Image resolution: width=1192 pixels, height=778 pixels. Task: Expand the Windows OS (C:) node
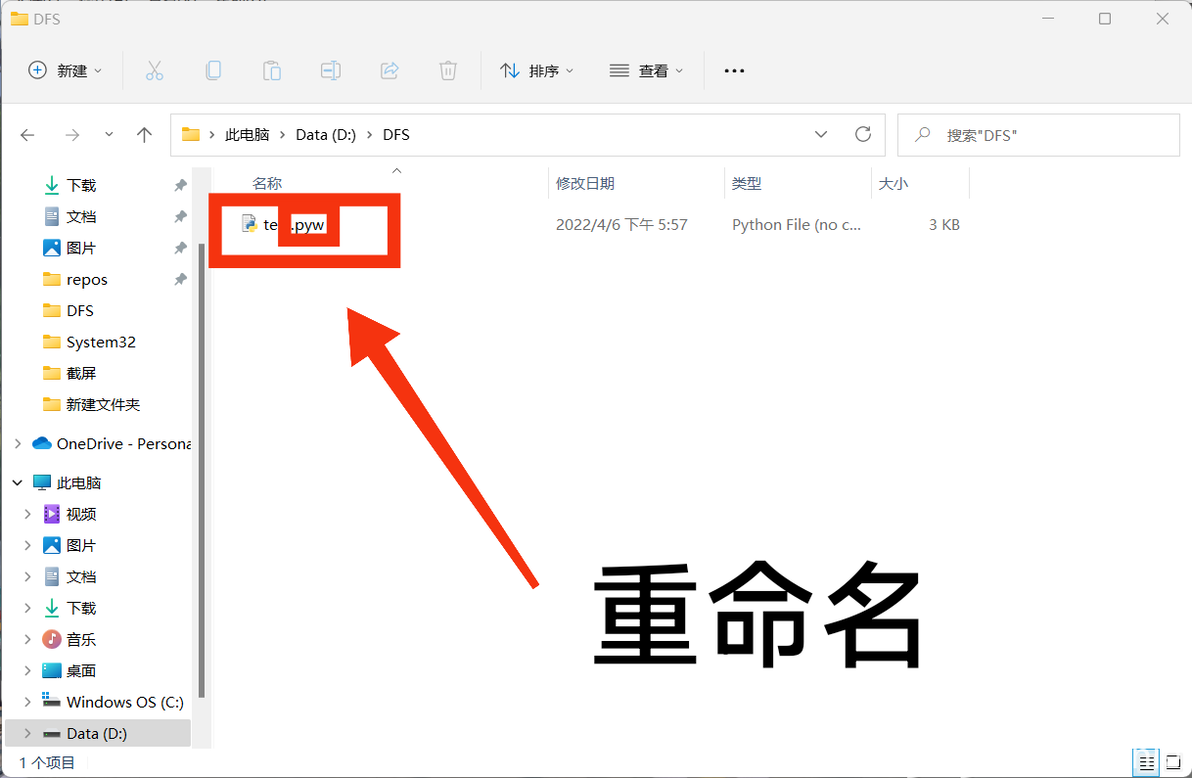point(27,701)
